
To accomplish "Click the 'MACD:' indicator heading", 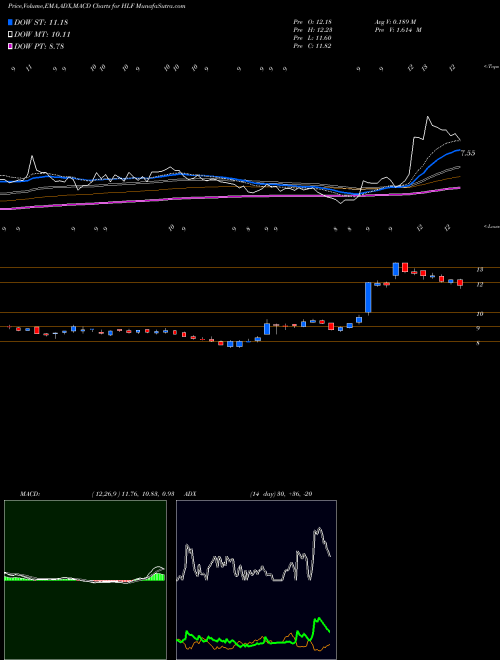I will click(30, 494).
